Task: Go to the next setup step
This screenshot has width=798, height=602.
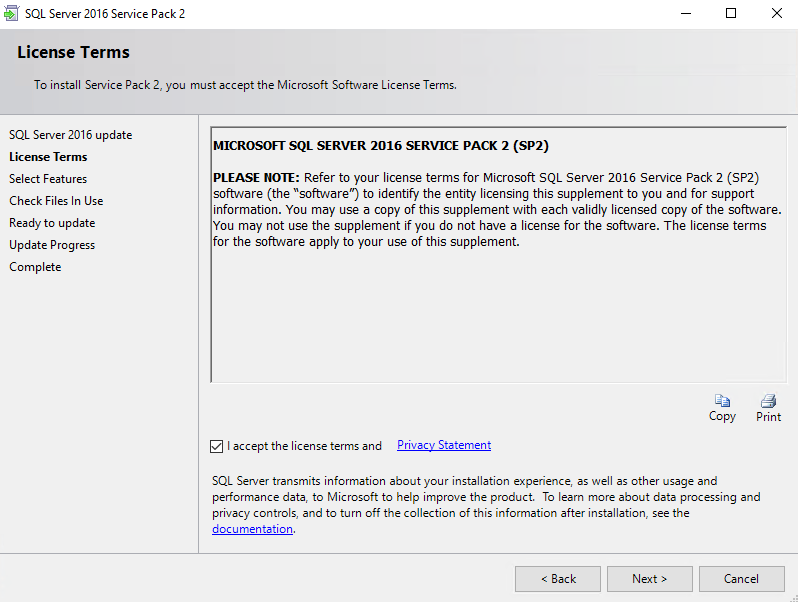Action: [x=649, y=579]
